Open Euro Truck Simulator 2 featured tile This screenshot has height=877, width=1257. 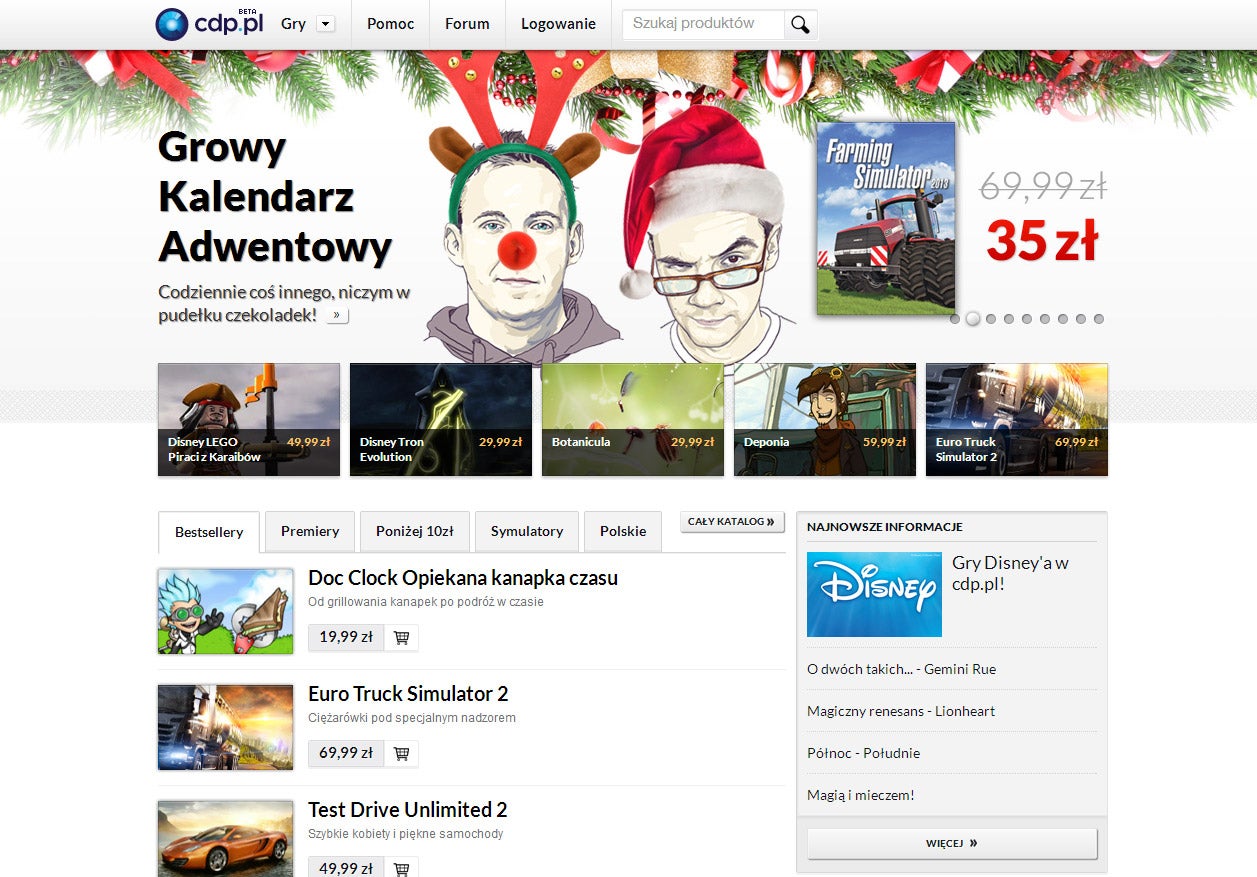point(1017,420)
